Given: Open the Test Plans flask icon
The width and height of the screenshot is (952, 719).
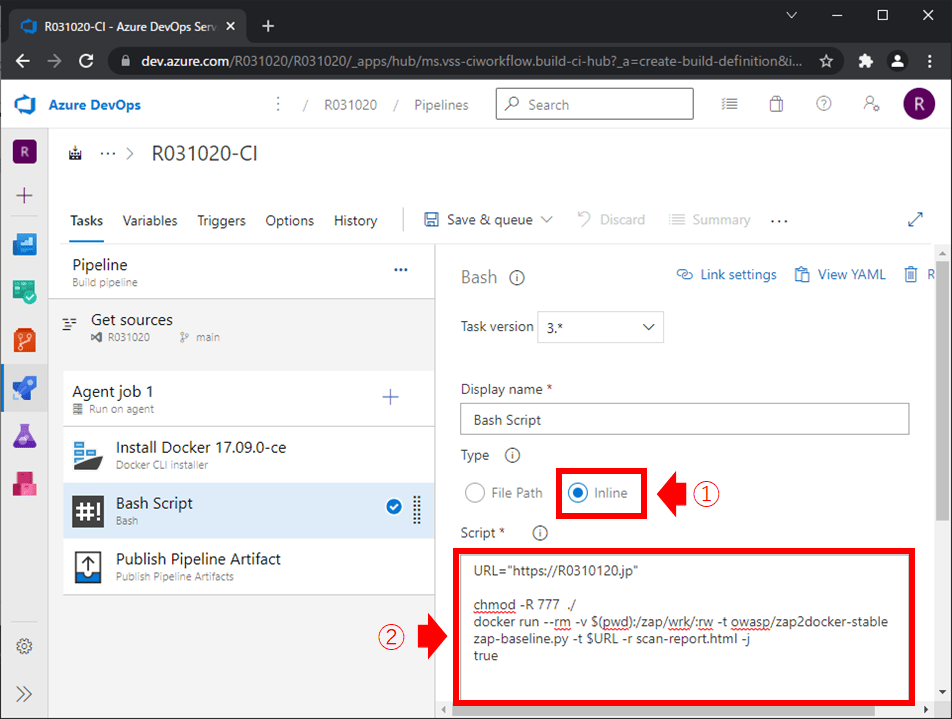Looking at the screenshot, I should 25,436.
